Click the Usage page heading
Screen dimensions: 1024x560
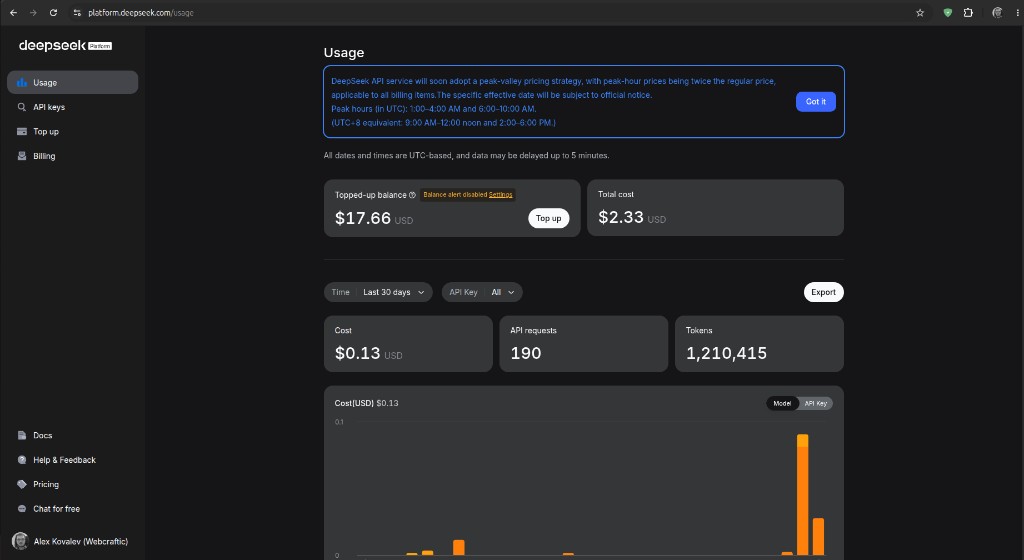tap(344, 53)
